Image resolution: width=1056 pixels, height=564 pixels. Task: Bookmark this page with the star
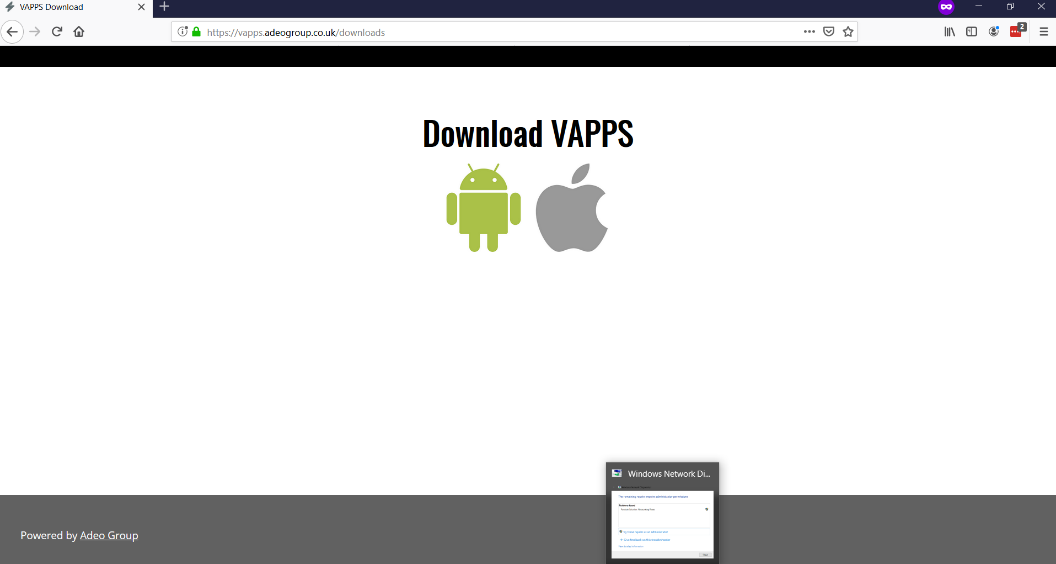[x=848, y=32]
